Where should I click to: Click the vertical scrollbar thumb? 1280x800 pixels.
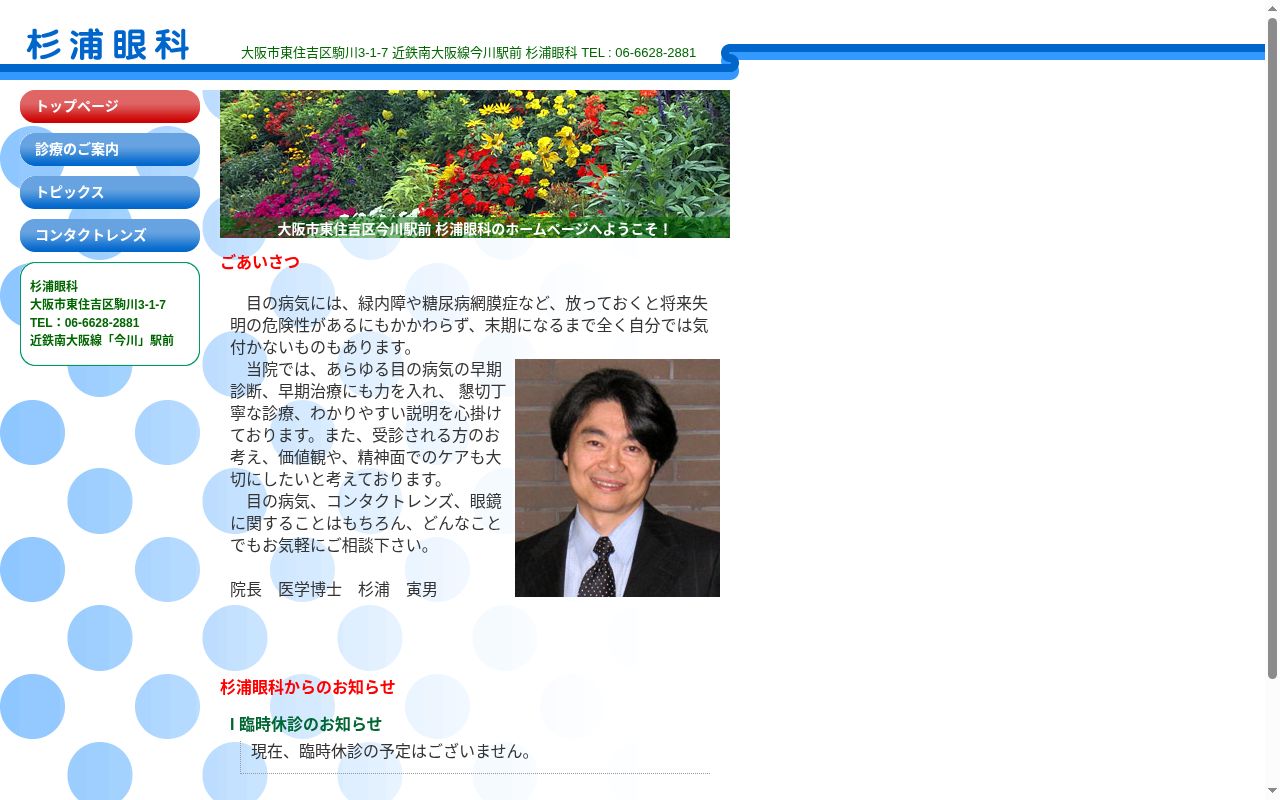1272,348
